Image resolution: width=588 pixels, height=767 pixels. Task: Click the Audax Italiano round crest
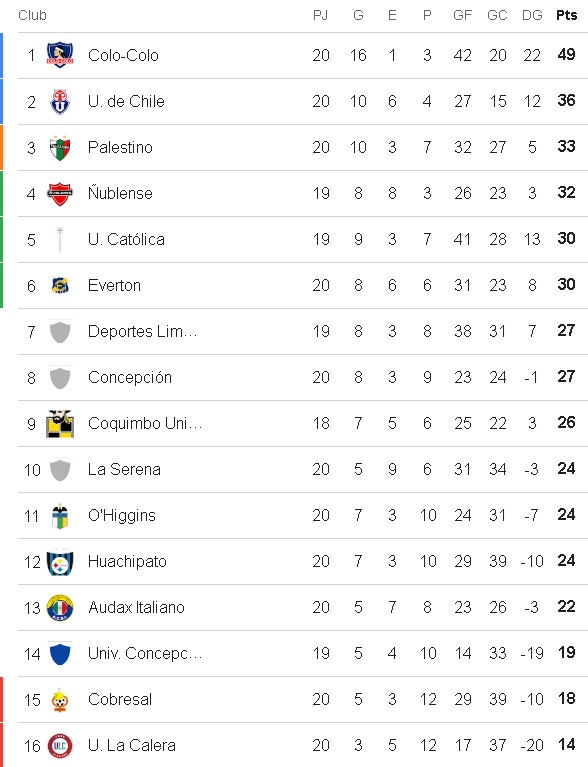(60, 608)
